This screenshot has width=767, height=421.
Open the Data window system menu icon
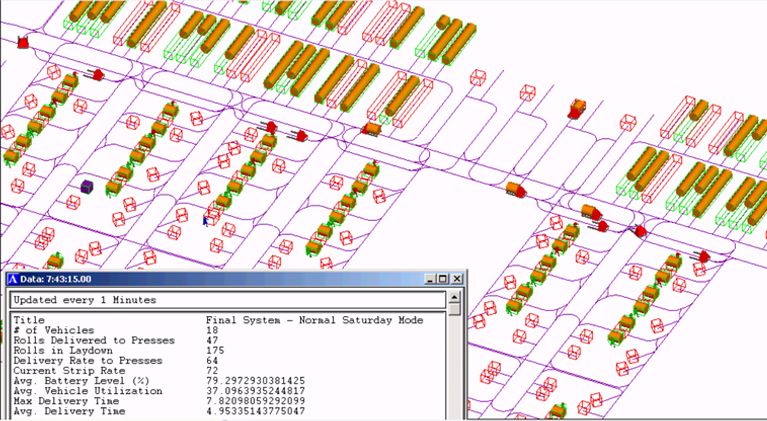click(x=14, y=279)
